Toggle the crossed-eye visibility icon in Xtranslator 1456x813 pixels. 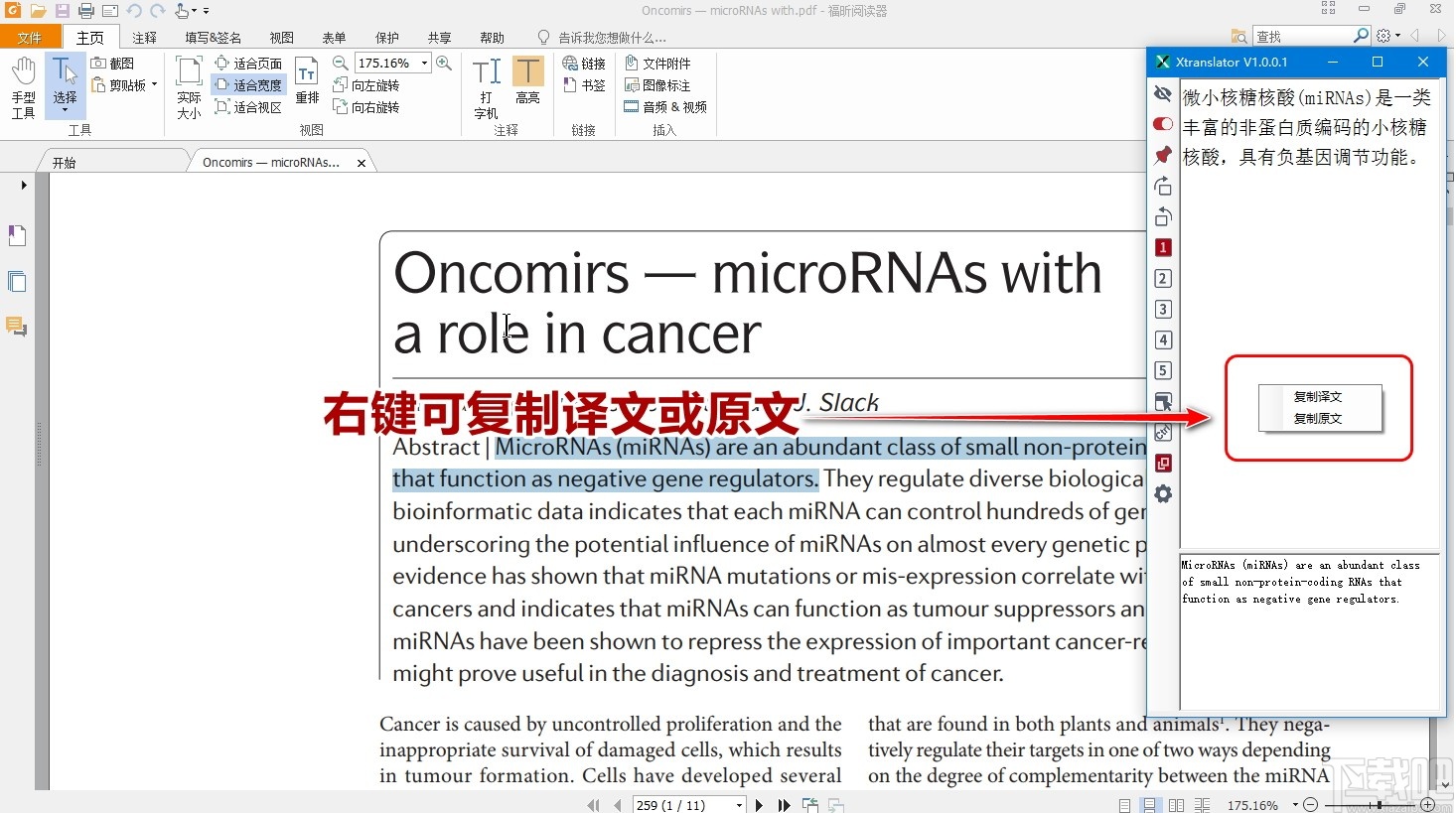(1163, 93)
